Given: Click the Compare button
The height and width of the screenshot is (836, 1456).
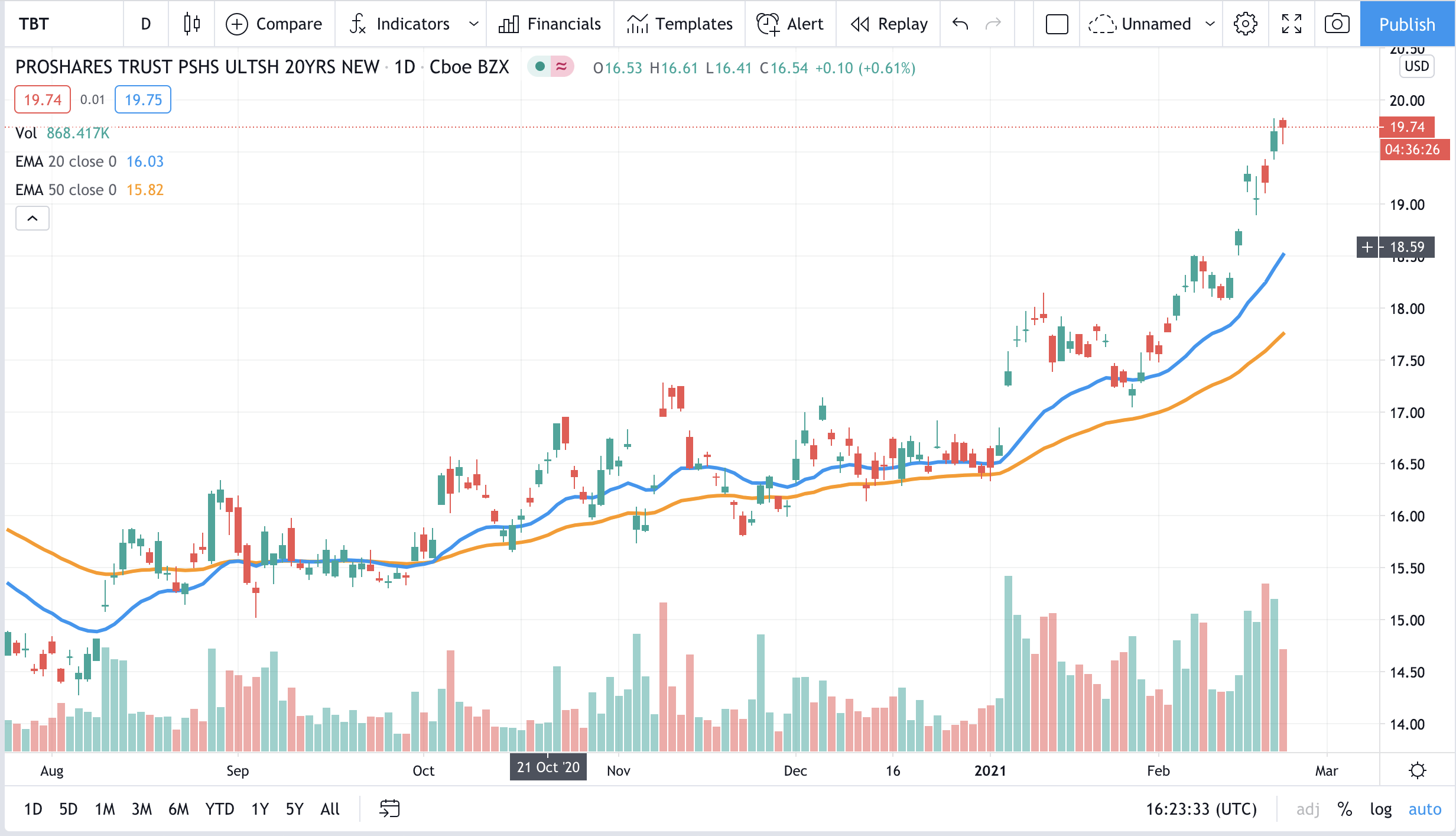Looking at the screenshot, I should (274, 24).
